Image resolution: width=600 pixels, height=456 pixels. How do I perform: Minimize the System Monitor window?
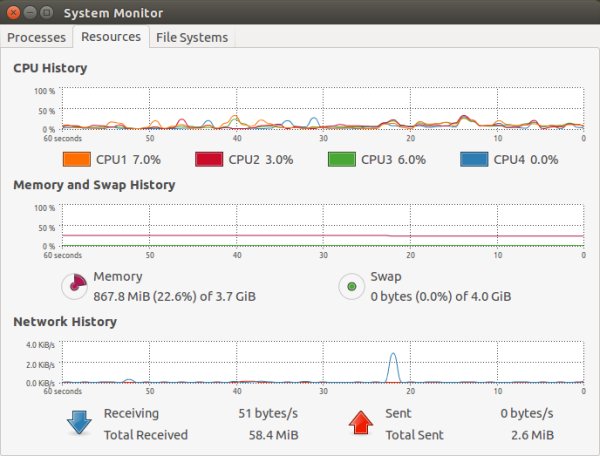click(30, 11)
